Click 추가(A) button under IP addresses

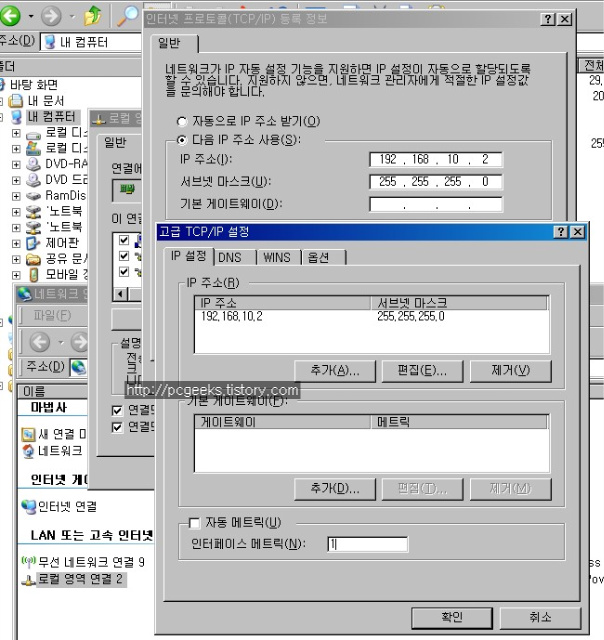[x=335, y=371]
